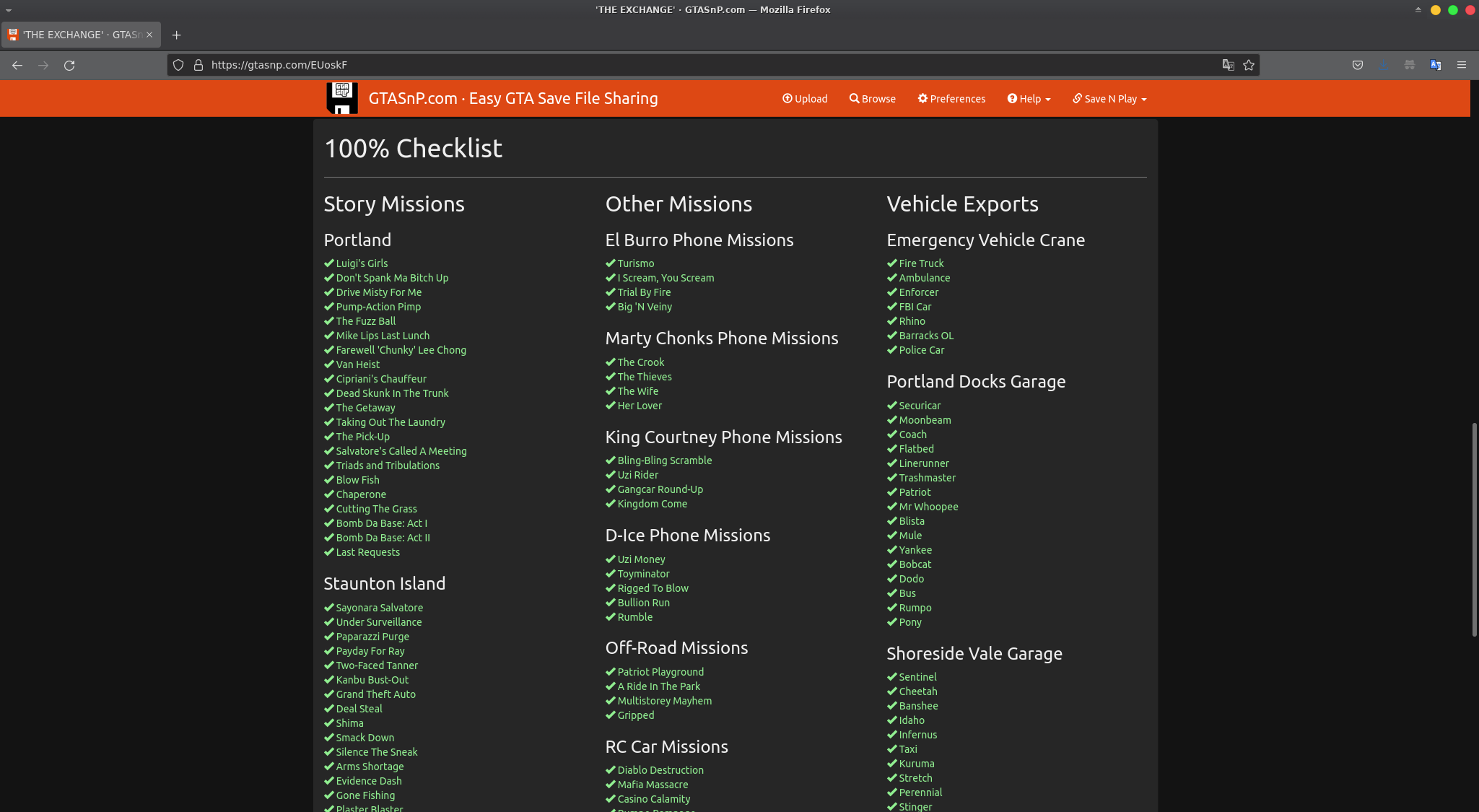Open the Preferences link
Viewport: 1479px width, 812px height.
click(x=951, y=99)
